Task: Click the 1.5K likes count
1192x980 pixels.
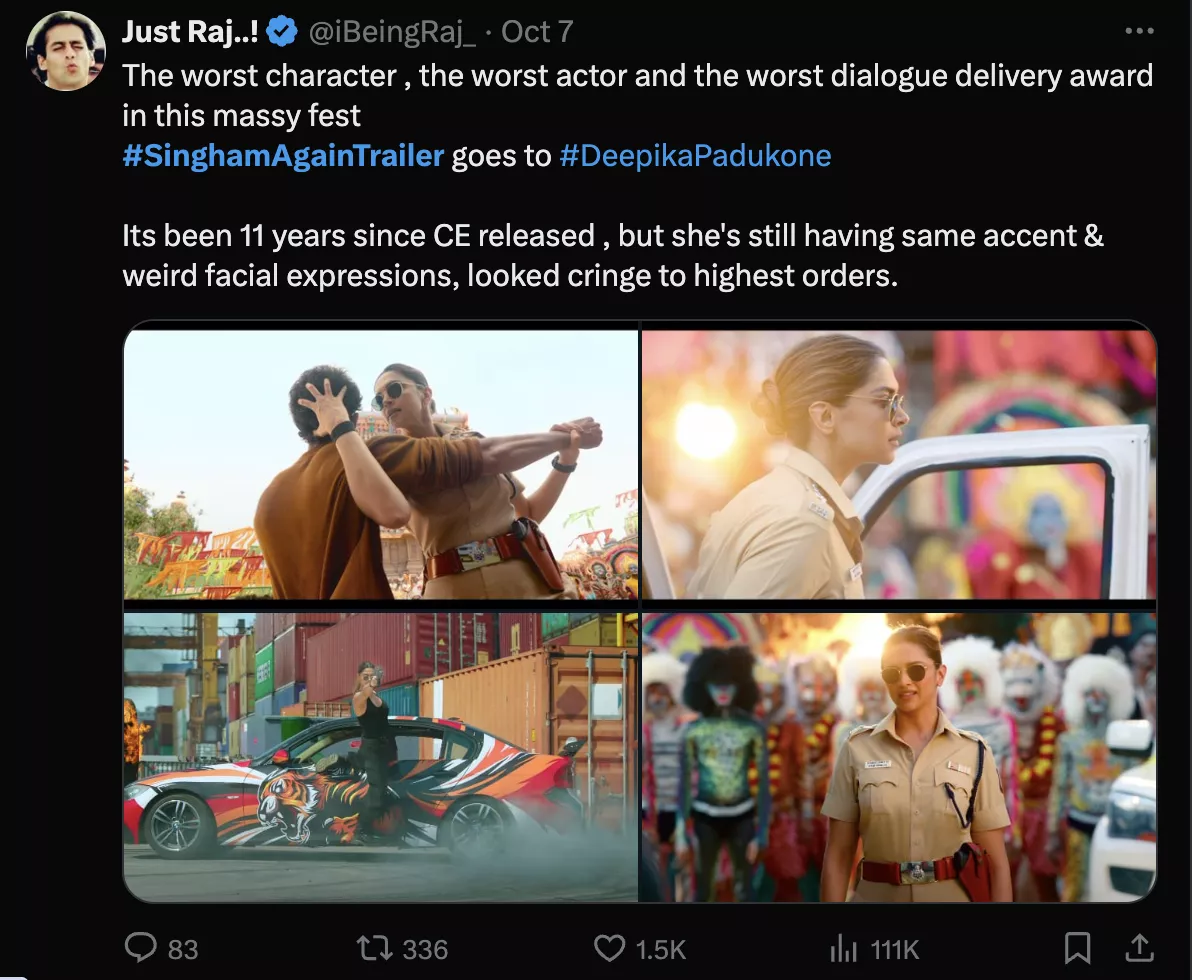Action: click(x=661, y=948)
